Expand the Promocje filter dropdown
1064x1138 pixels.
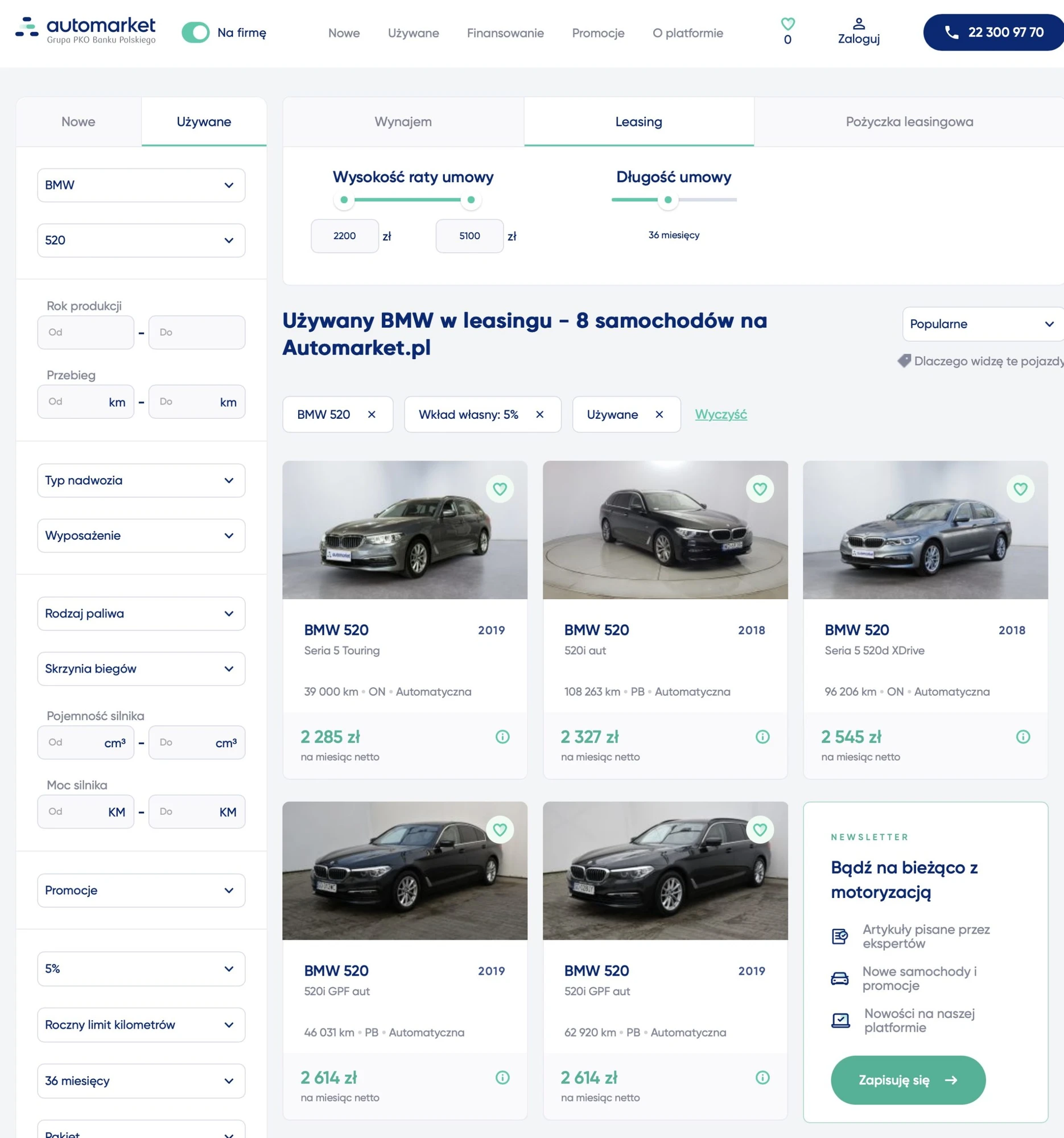[141, 890]
